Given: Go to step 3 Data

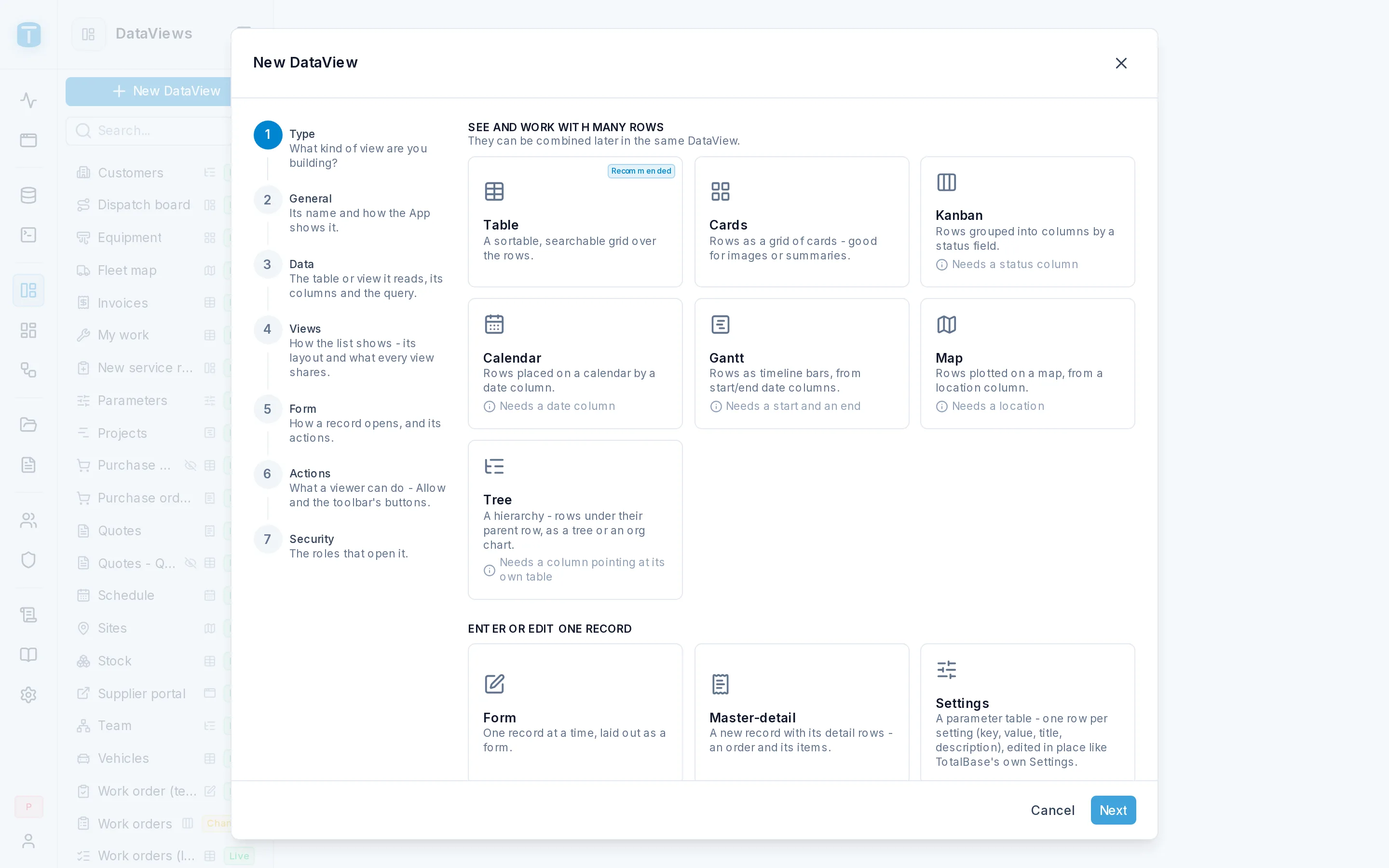Looking at the screenshot, I should pos(350,278).
